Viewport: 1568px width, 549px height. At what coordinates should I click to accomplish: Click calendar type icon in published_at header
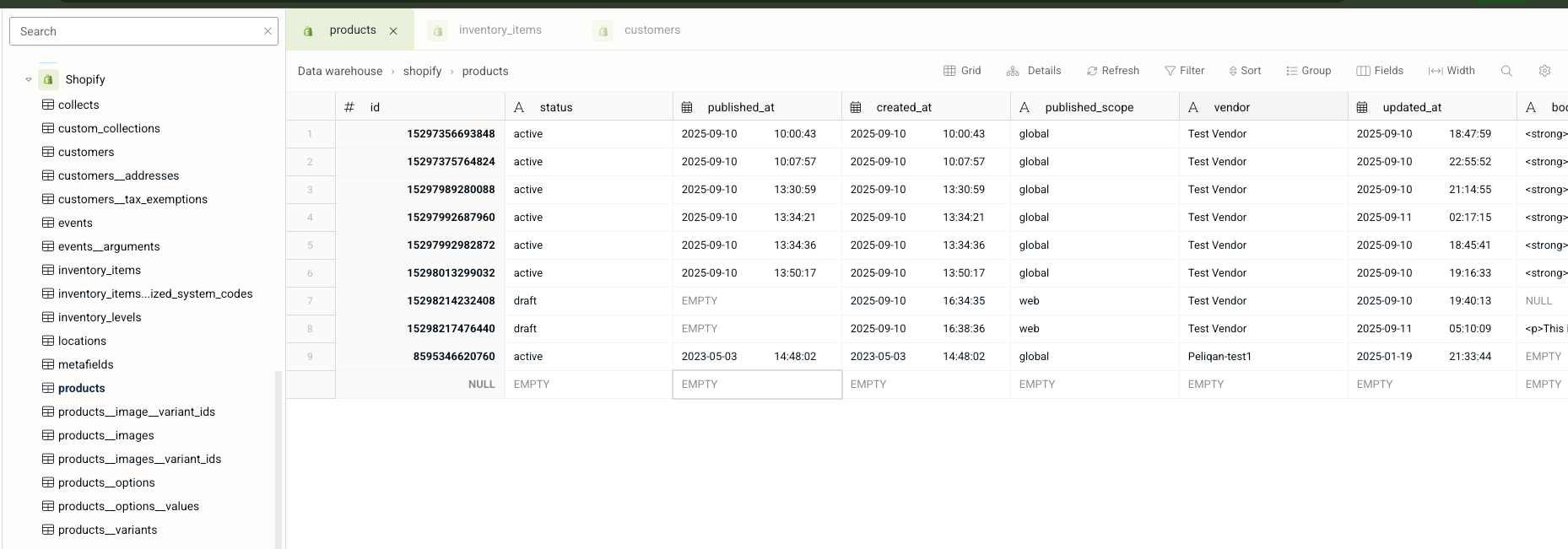[687, 107]
